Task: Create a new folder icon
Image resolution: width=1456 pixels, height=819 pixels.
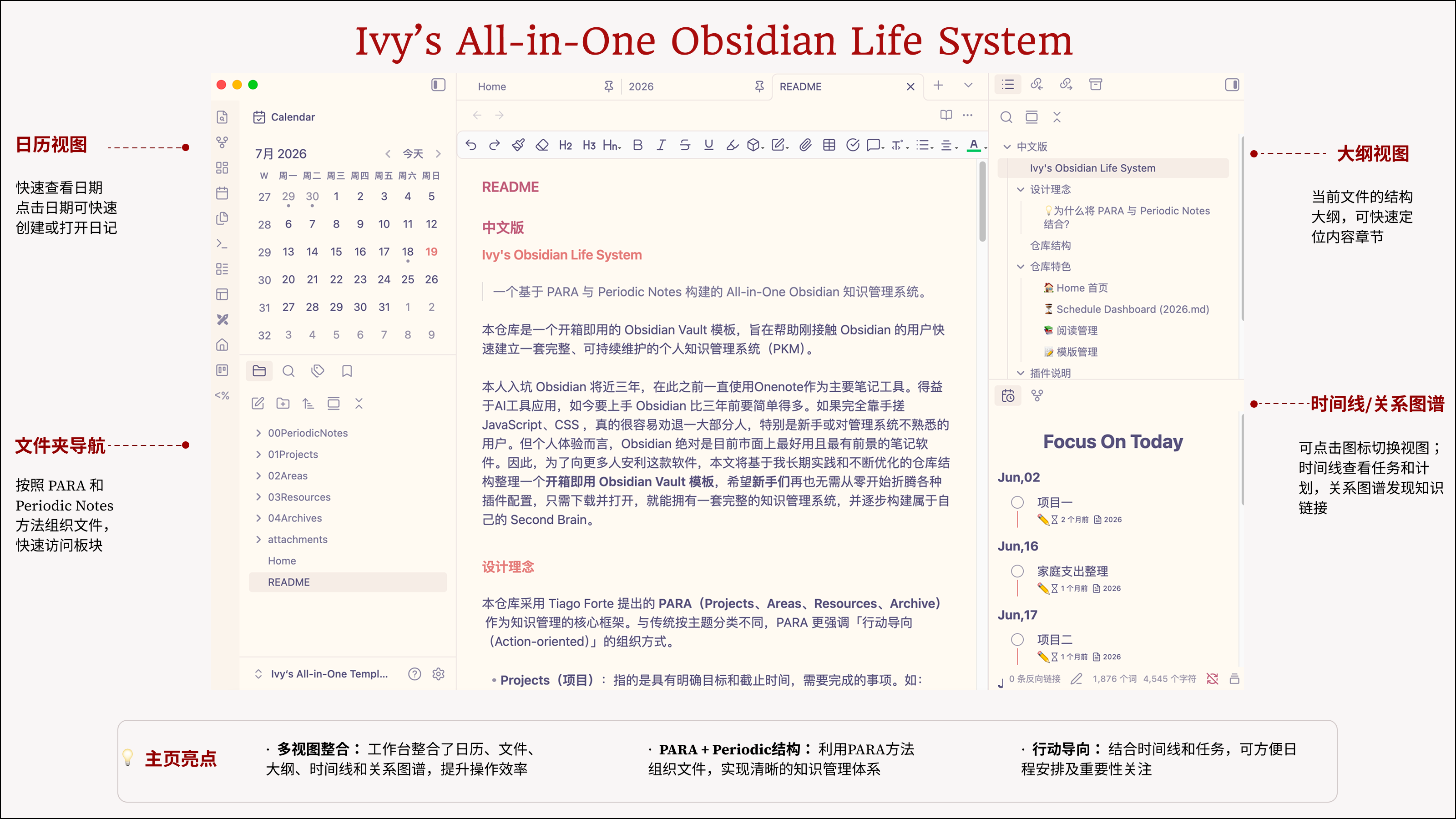Action: pos(283,403)
